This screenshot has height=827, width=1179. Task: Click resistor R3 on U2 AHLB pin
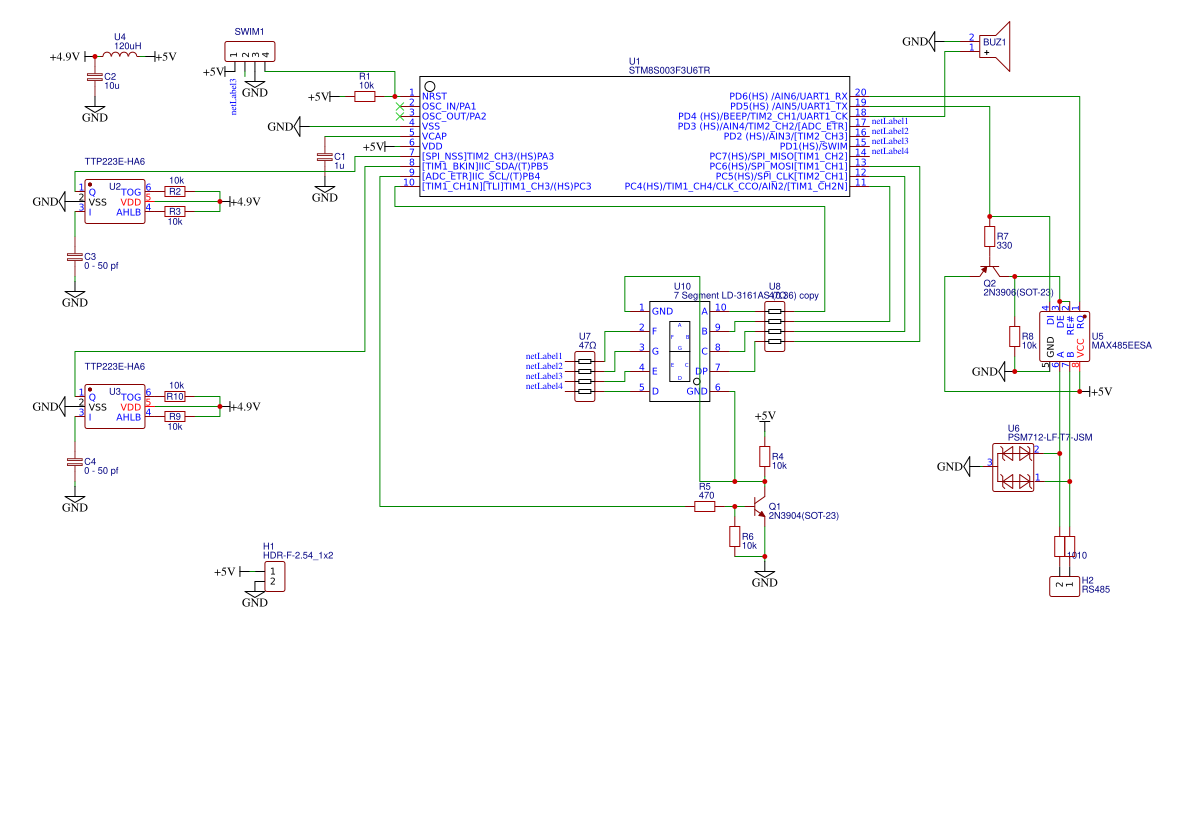click(x=174, y=211)
